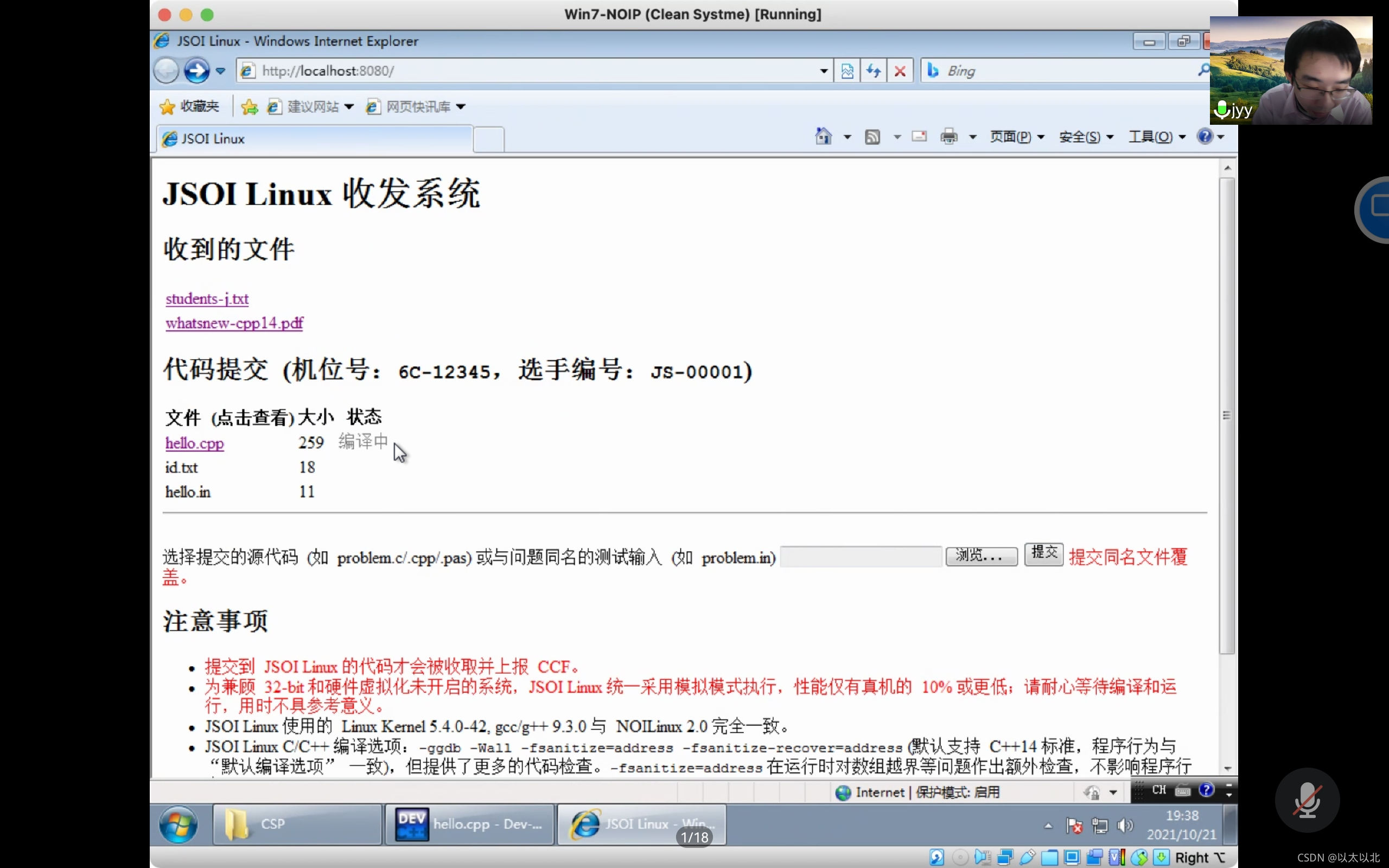Open whatsnew-cpp14.pdf link
Viewport: 1389px width, 868px height.
[x=234, y=323]
